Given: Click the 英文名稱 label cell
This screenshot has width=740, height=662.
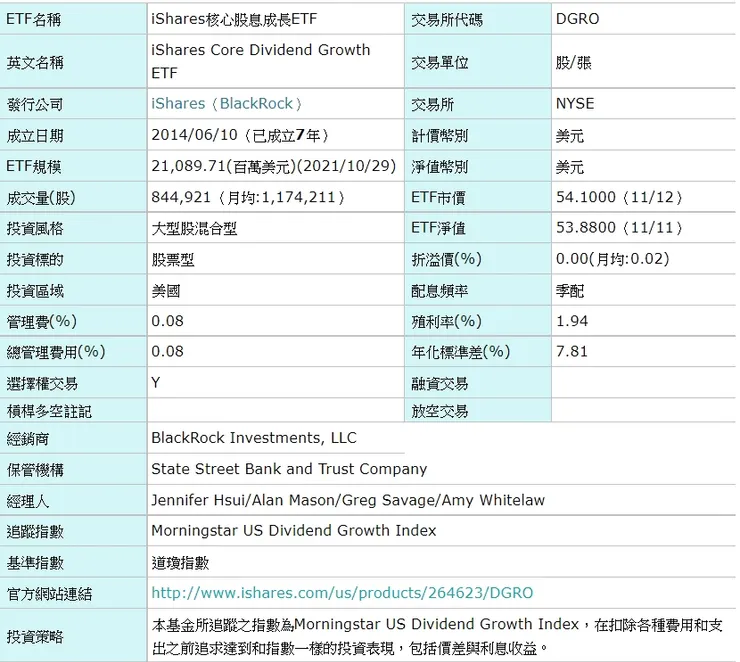Looking at the screenshot, I should (35, 62).
